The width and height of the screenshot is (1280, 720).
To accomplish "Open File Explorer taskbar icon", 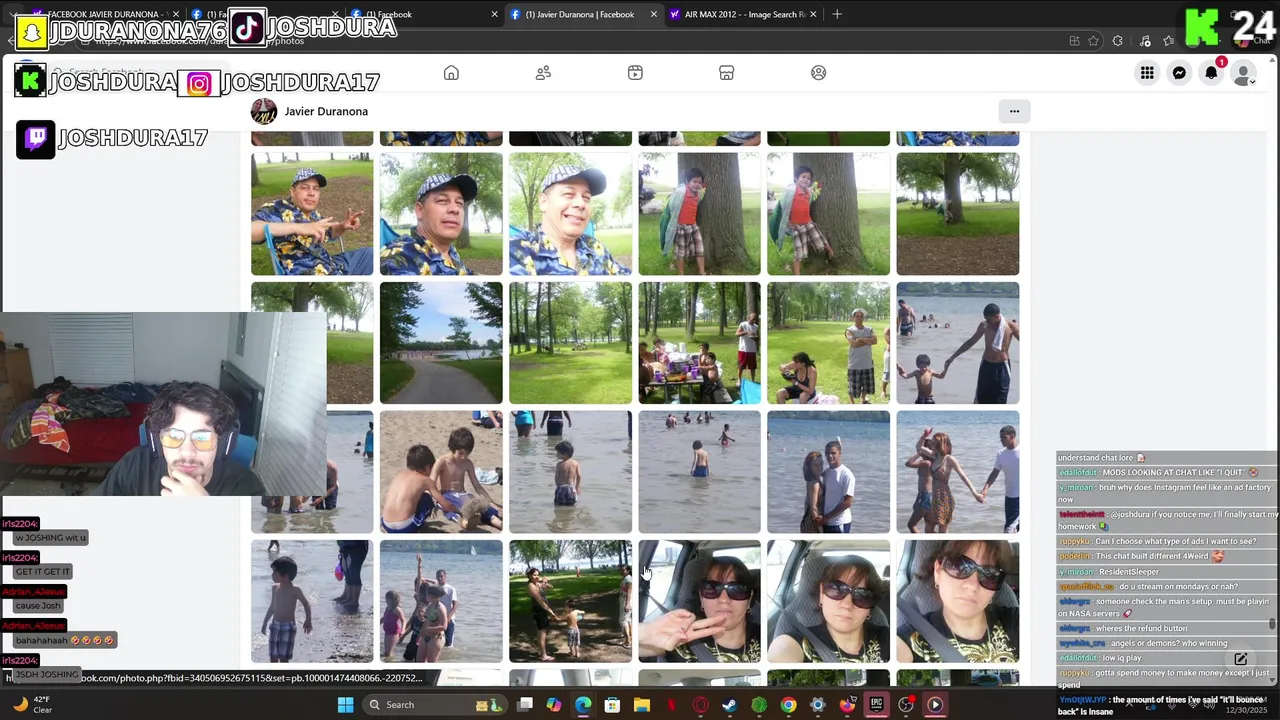I will 642,704.
